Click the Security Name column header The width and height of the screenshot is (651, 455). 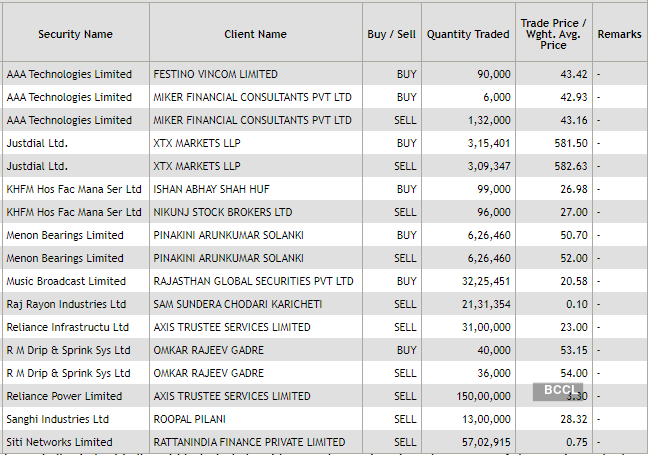[x=75, y=34]
